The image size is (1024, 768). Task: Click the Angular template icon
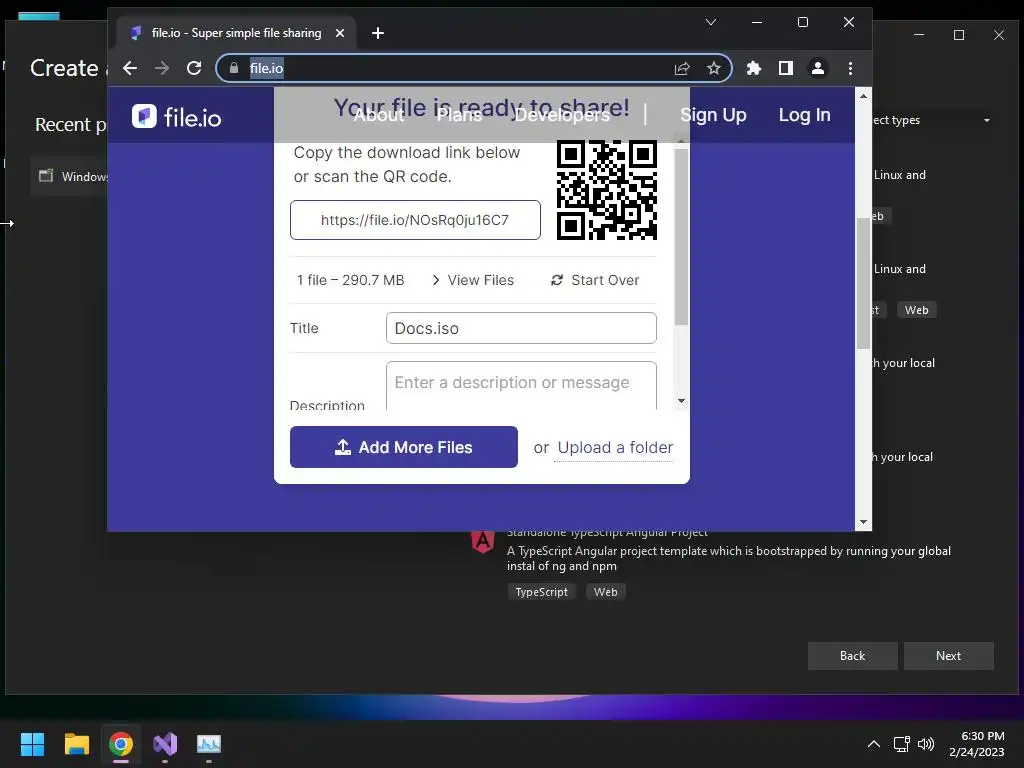483,541
